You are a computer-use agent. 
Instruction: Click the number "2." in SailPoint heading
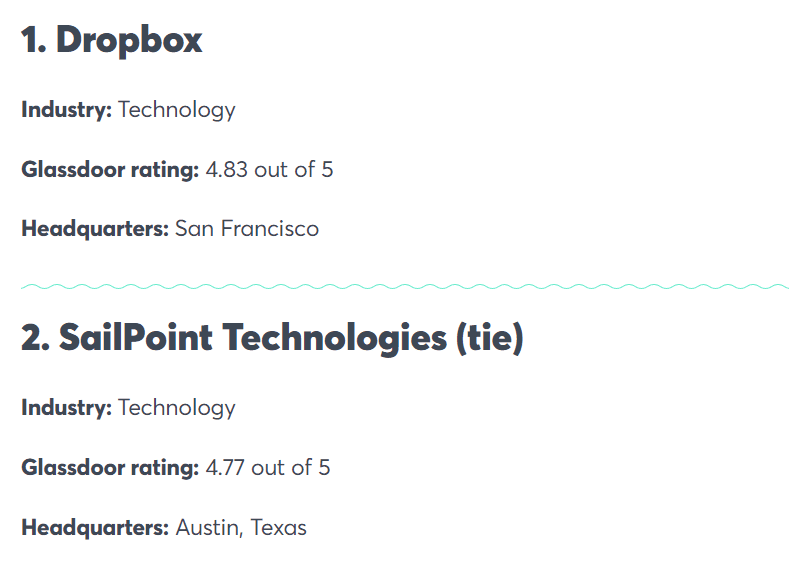point(36,338)
